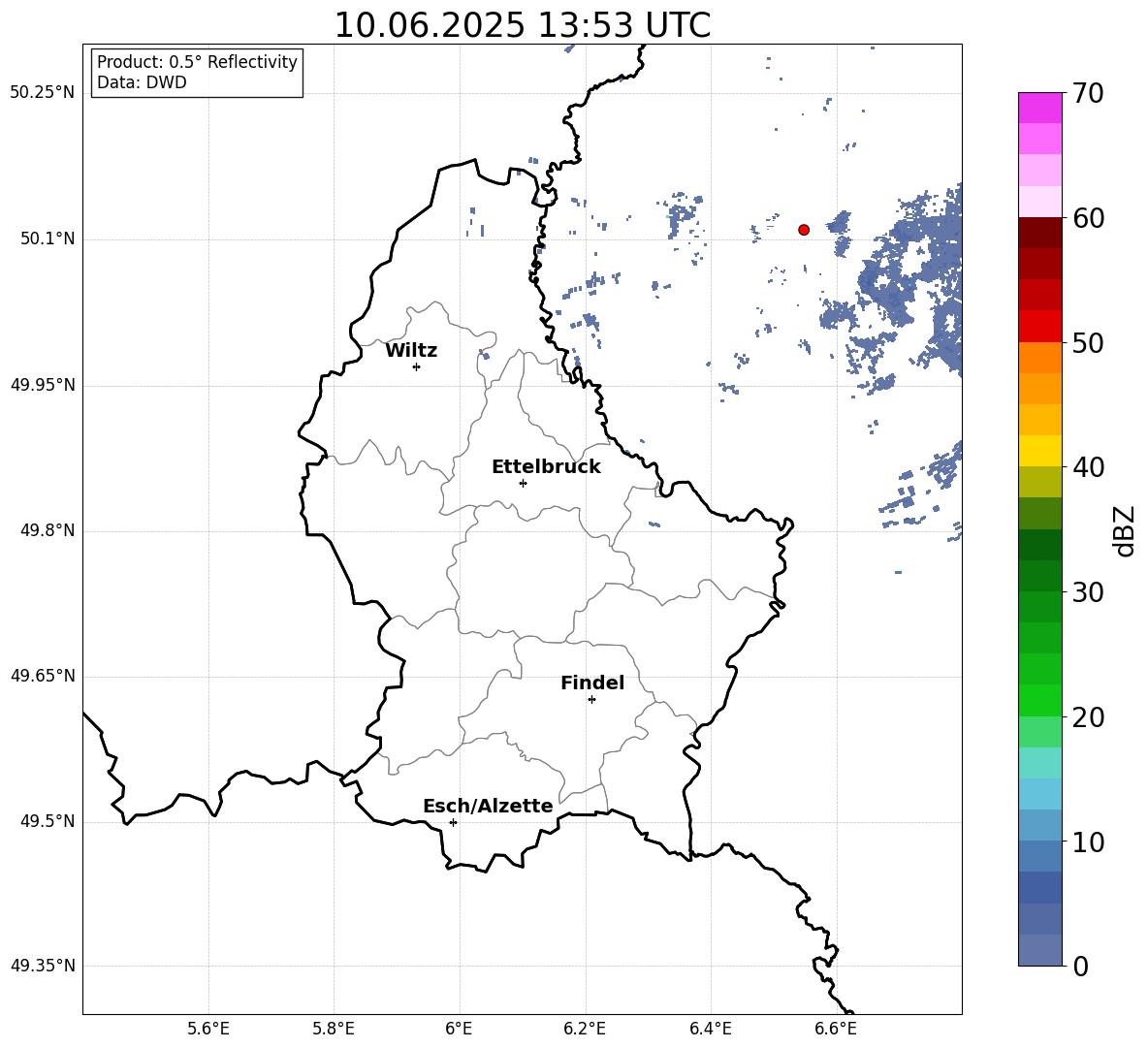The width and height of the screenshot is (1148, 1048).
Task: Click the magenta top colorbar segment
Action: (x=1040, y=109)
